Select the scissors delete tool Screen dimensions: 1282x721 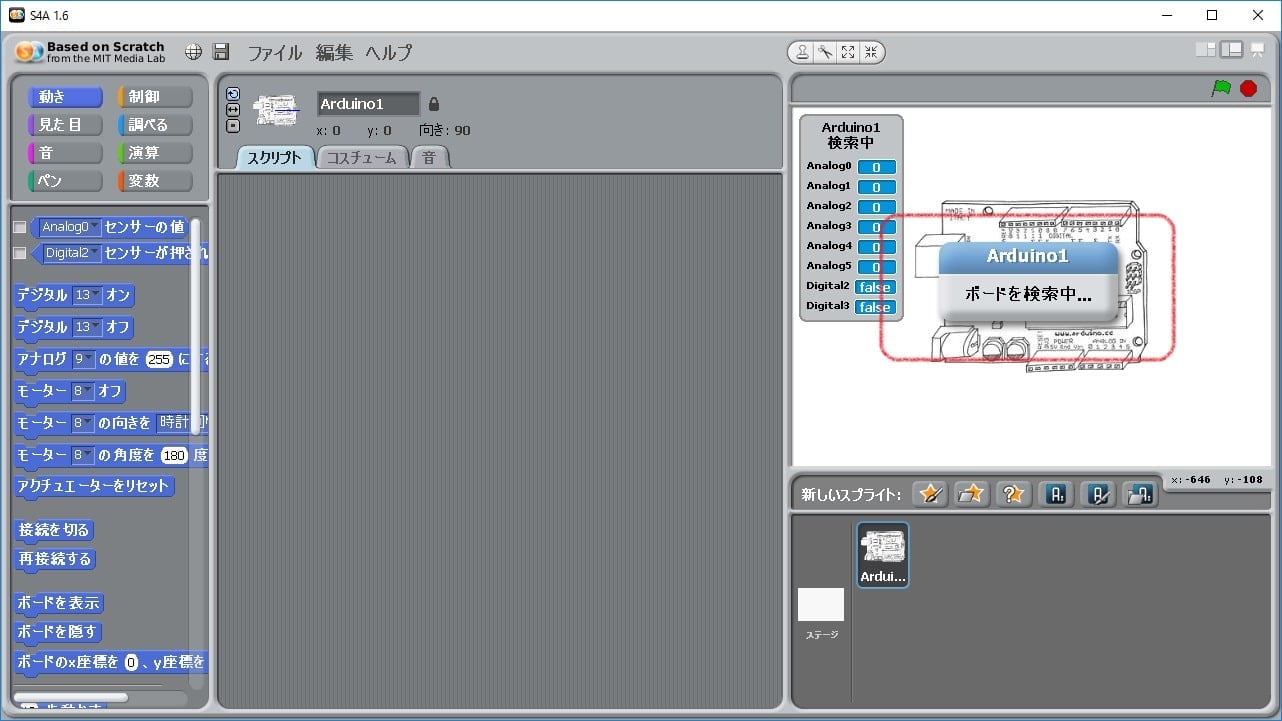(825, 52)
